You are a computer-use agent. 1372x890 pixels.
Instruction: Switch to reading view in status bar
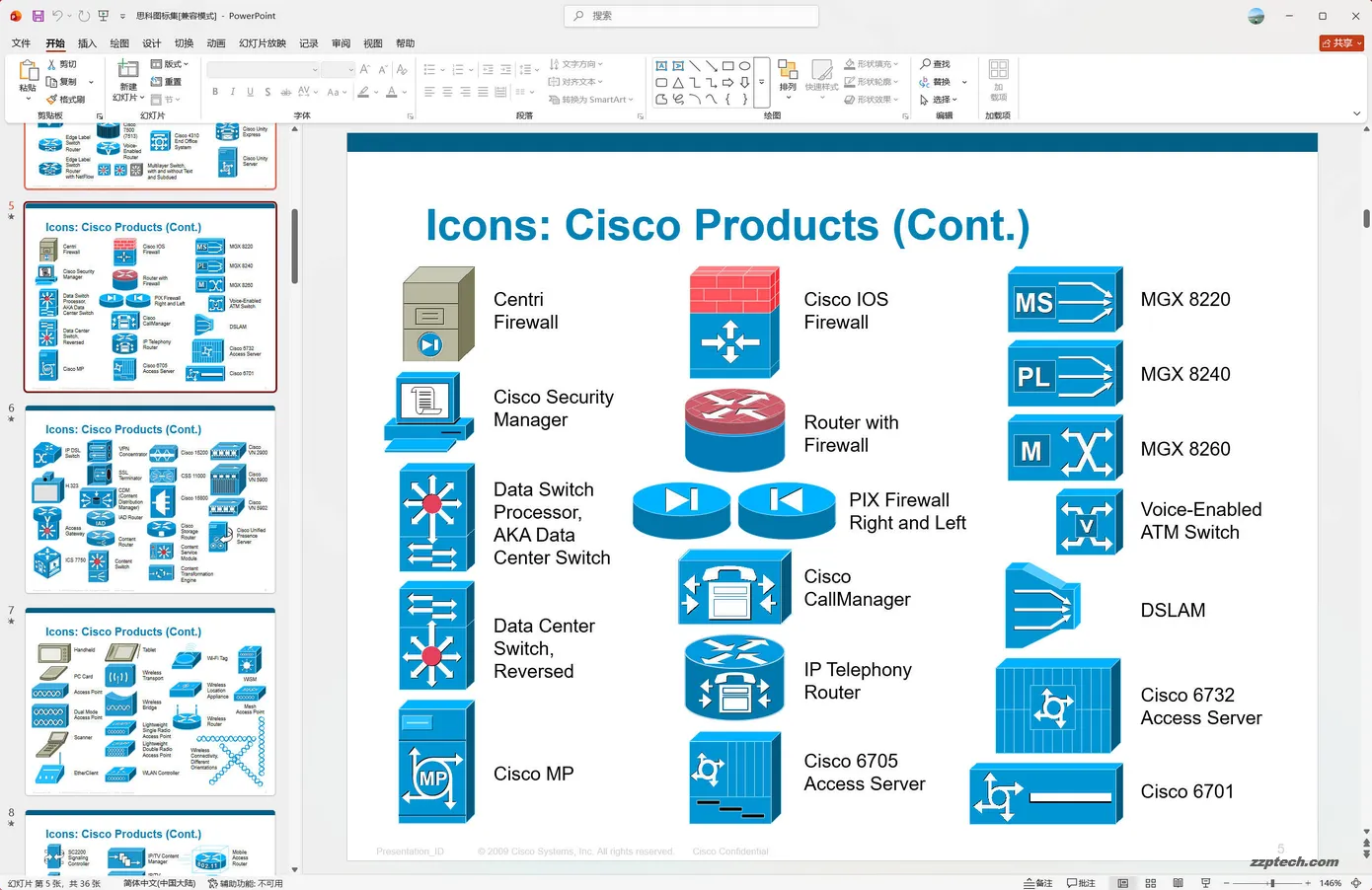tap(1178, 883)
